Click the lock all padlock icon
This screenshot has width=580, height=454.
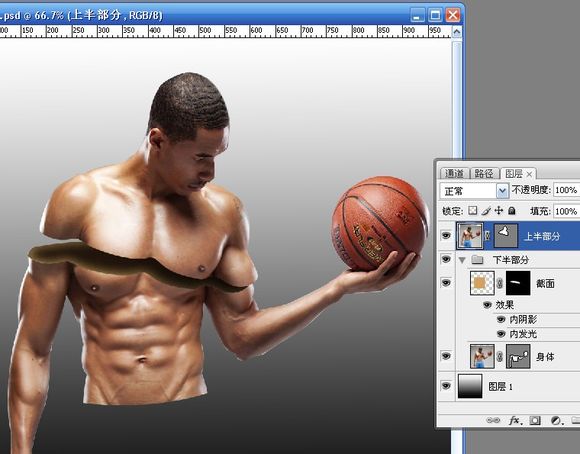tap(512, 211)
